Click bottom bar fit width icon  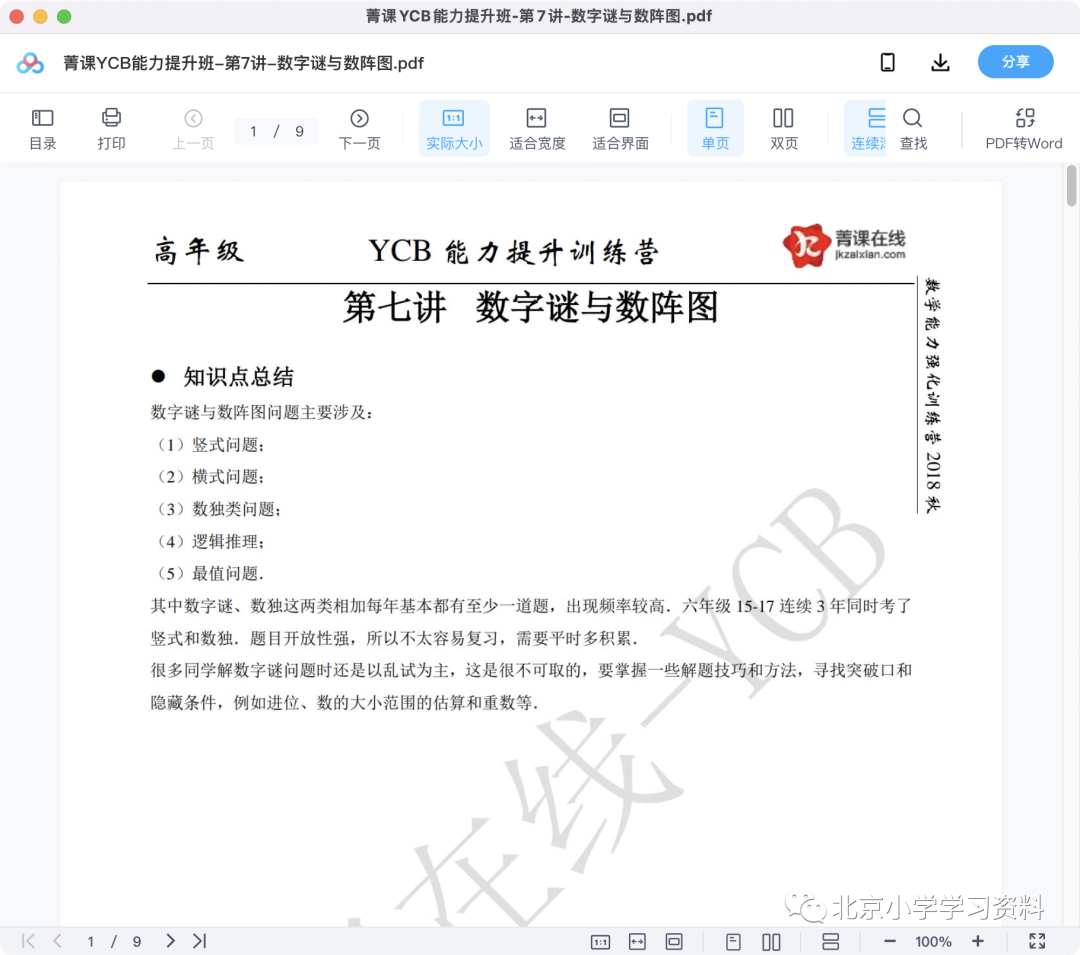[x=637, y=941]
